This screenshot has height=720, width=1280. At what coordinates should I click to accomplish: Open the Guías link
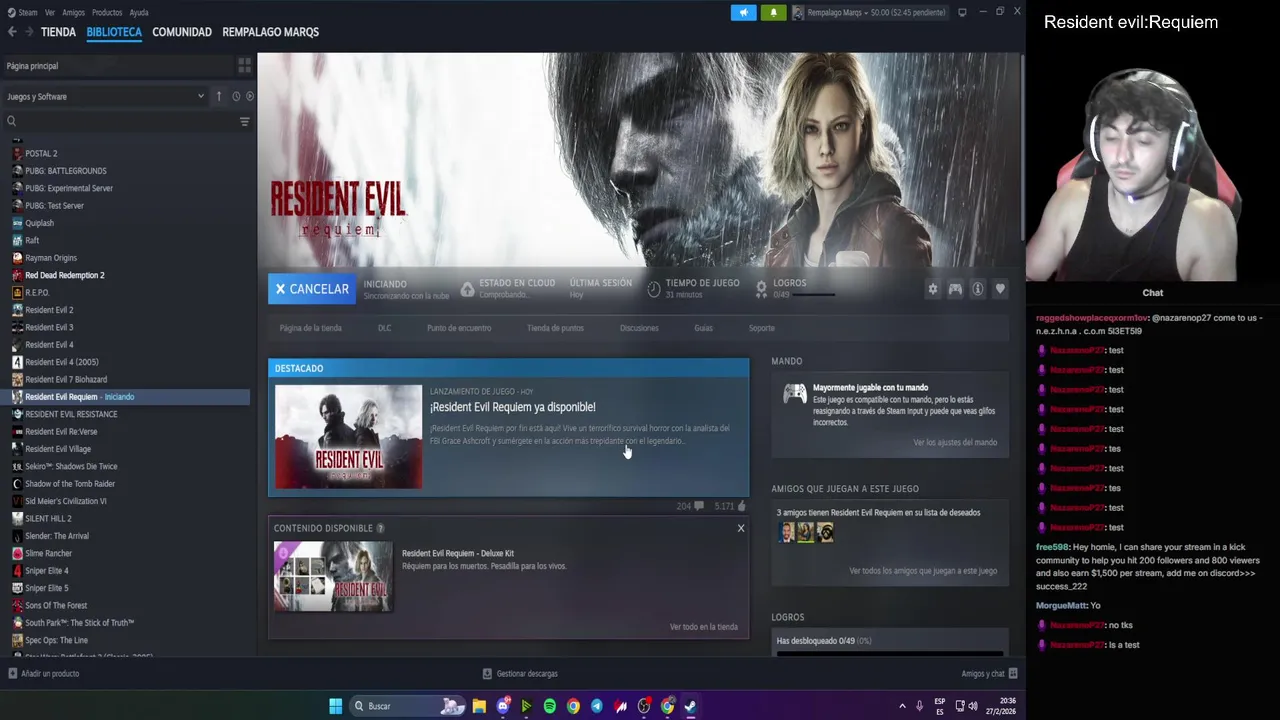click(x=703, y=328)
